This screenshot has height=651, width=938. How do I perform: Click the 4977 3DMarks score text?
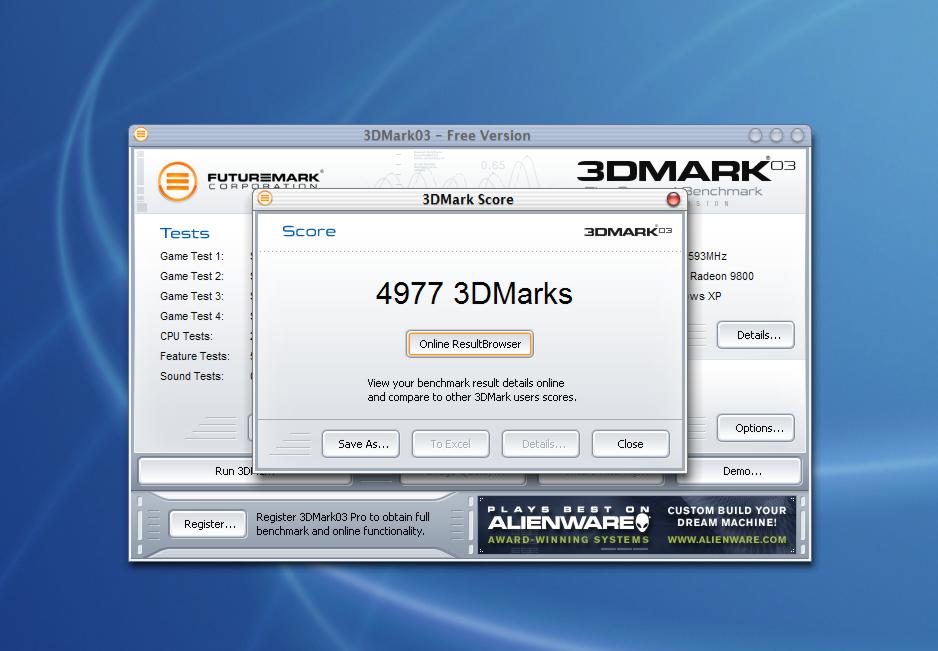[474, 294]
